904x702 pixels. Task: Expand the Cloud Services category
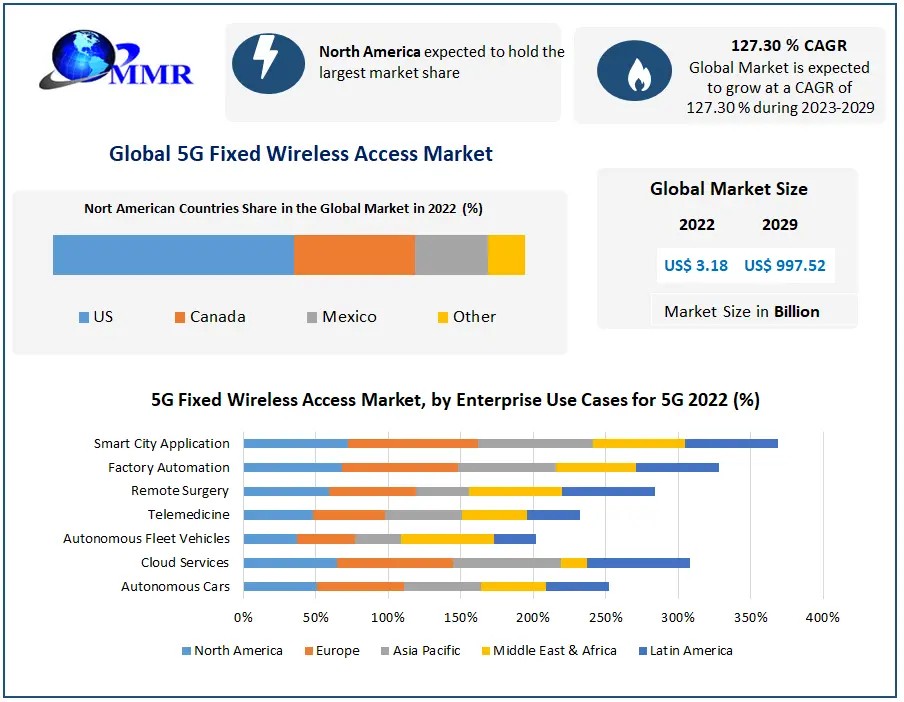click(184, 562)
